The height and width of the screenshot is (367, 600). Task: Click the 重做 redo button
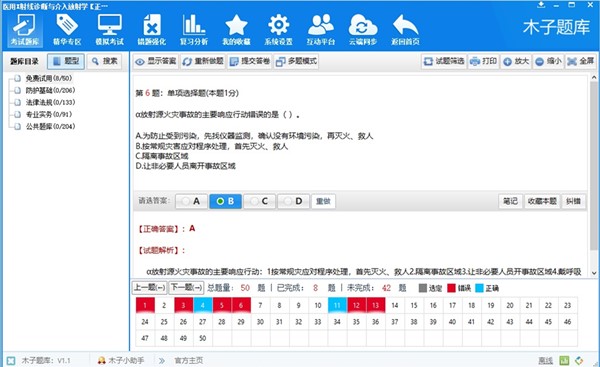click(x=323, y=201)
